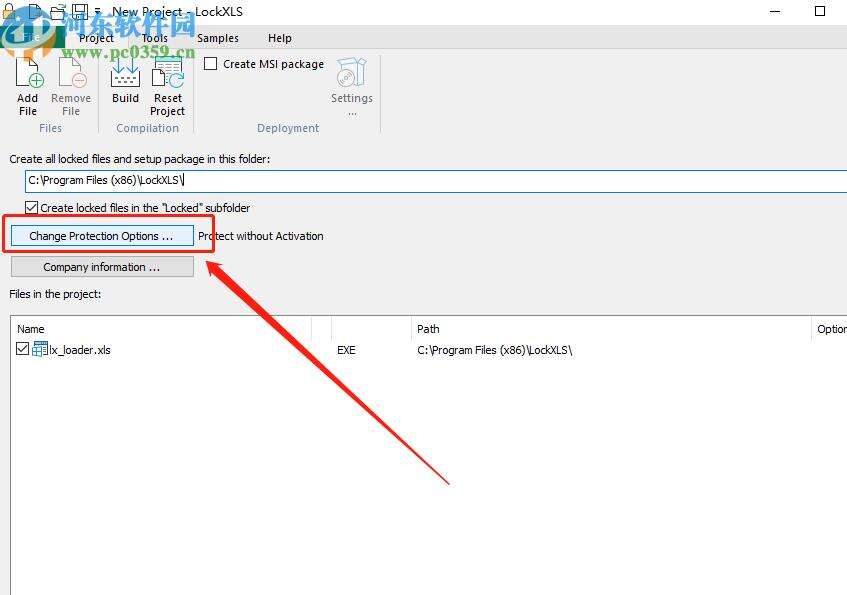
Task: Click the file path C:\Program Files (x86)\LockXLS\ cell
Action: click(x=494, y=350)
